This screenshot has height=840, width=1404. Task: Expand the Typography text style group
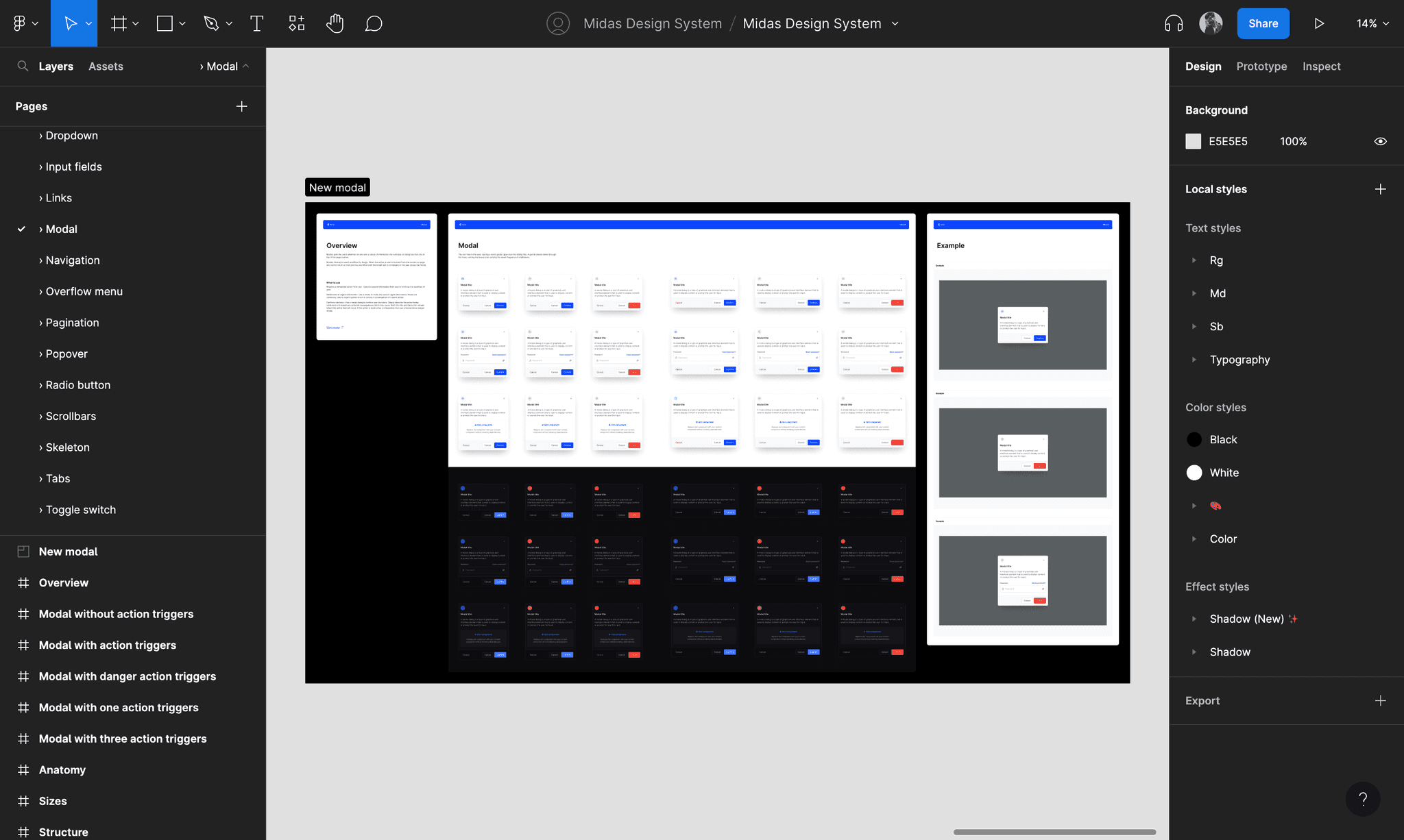pyautogui.click(x=1194, y=360)
